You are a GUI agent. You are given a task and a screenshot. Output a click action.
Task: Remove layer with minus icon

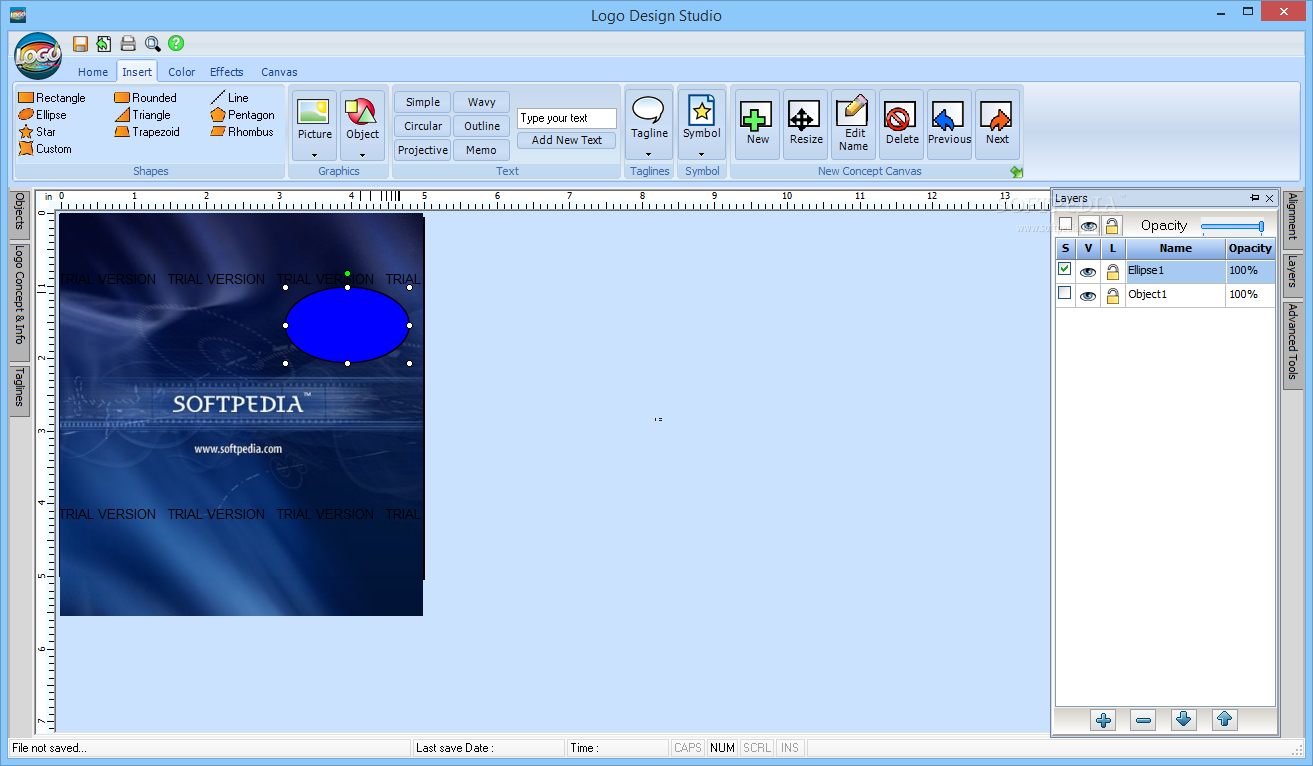[1144, 720]
